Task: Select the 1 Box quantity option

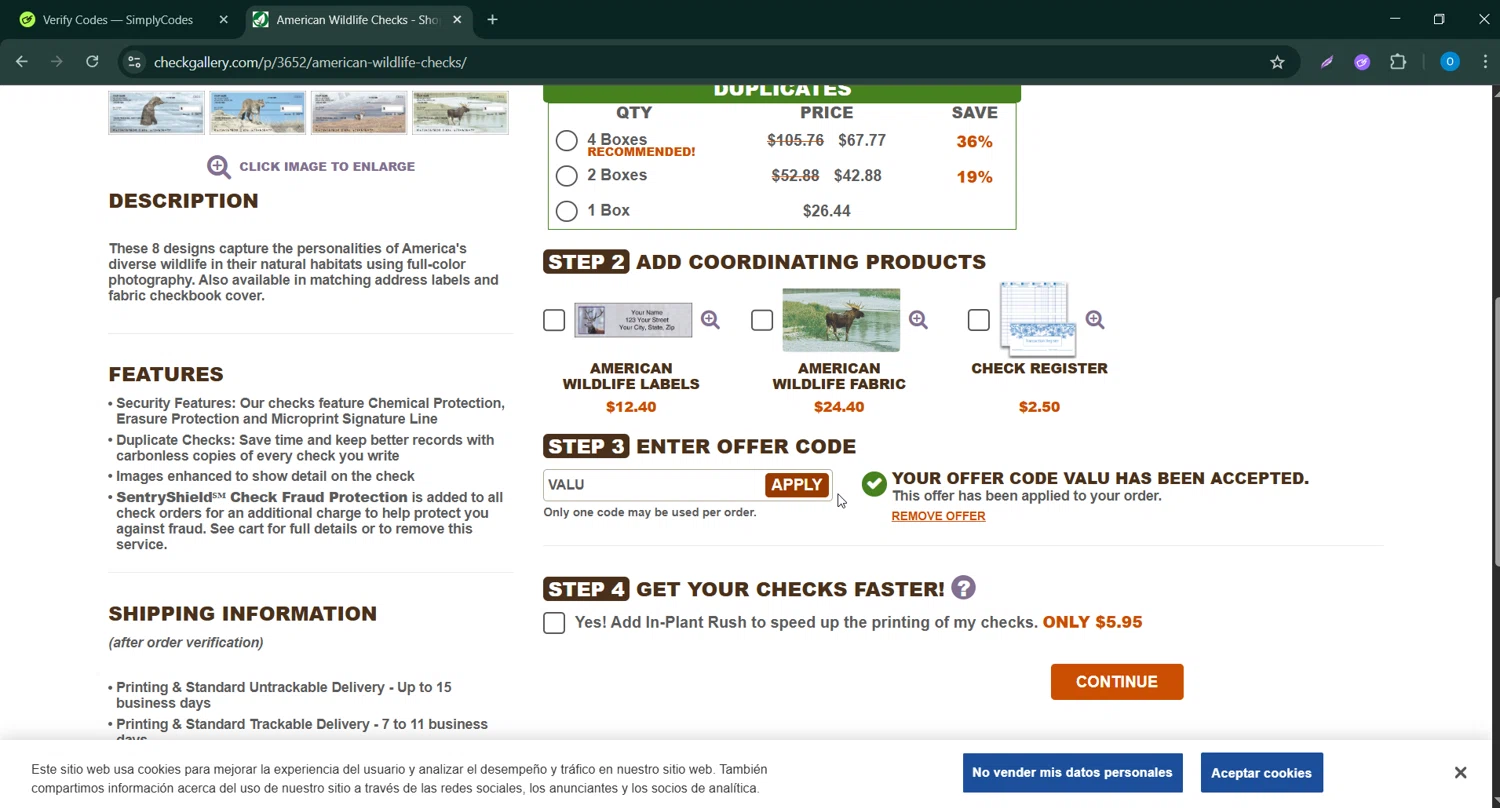Action: (x=566, y=211)
